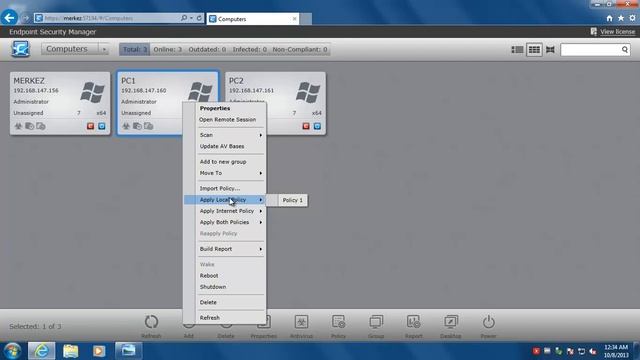Screen dimensions: 640x360
Task: Choose Update AV Bases menu item
Action: pyautogui.click(x=222, y=146)
